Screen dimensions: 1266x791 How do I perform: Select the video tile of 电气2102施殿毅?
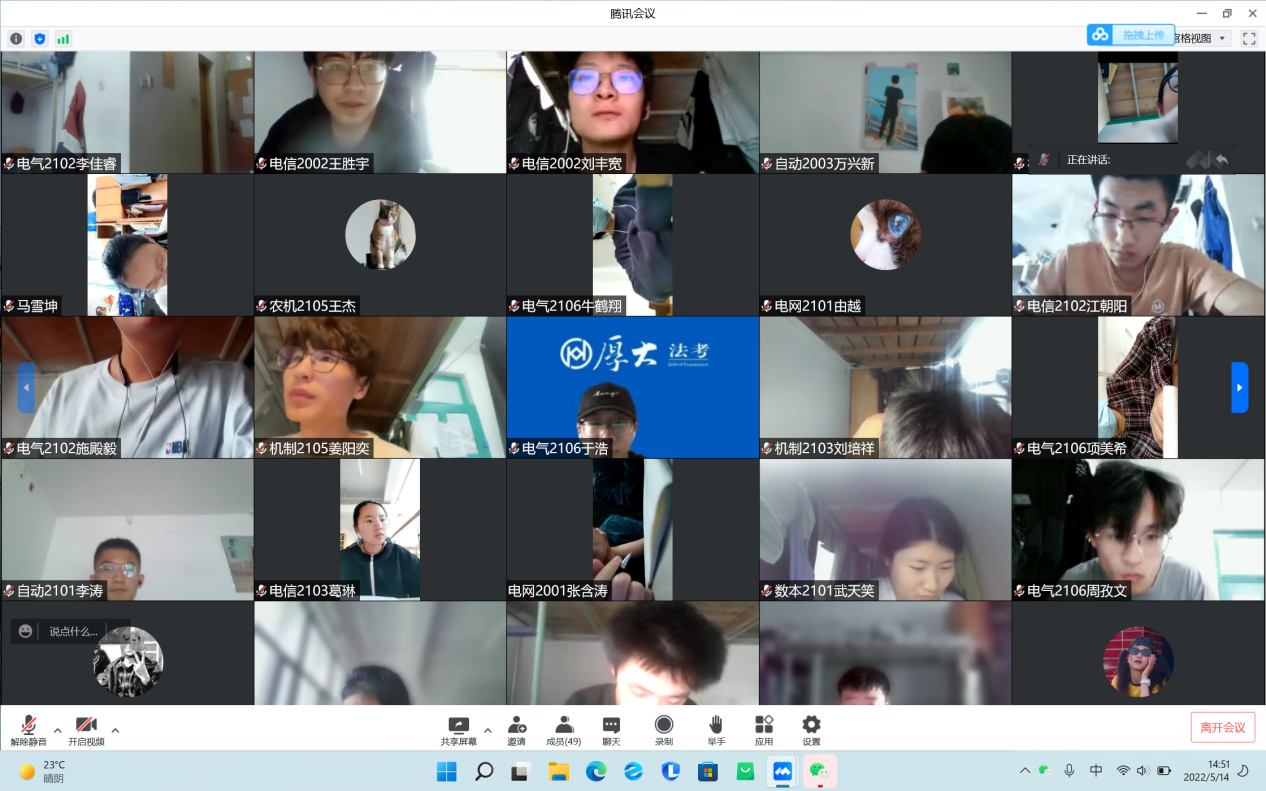tap(127, 388)
